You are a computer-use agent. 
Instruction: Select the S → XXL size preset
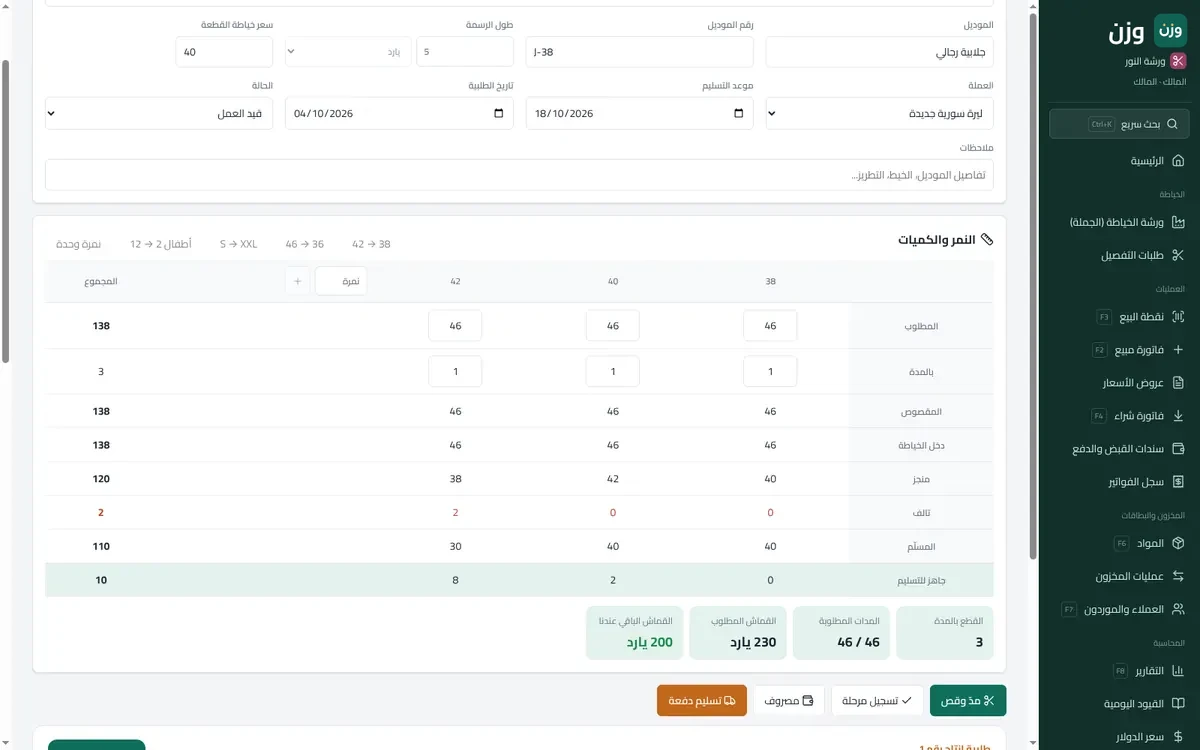point(239,244)
